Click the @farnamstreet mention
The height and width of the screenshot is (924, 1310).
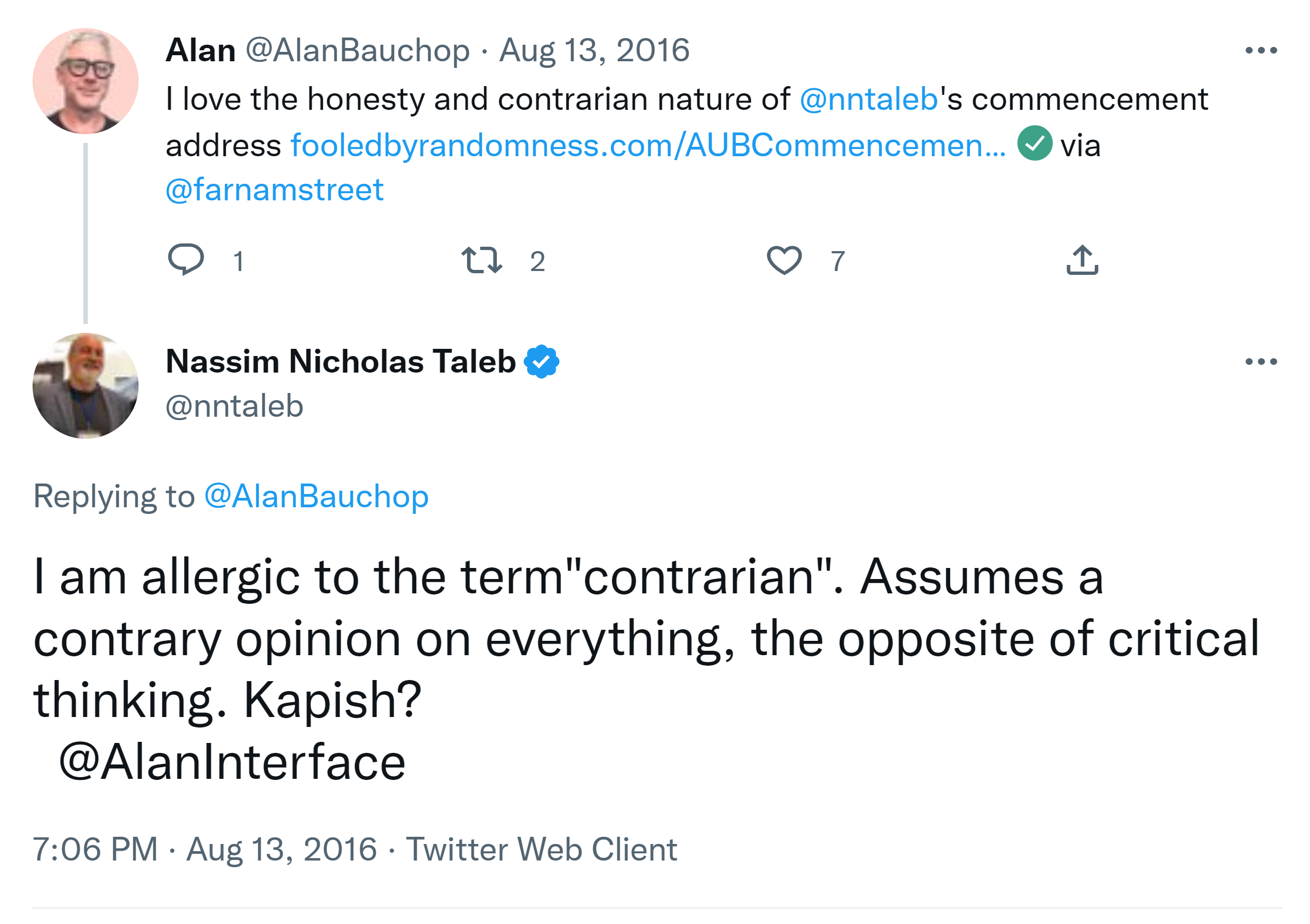pos(274,189)
